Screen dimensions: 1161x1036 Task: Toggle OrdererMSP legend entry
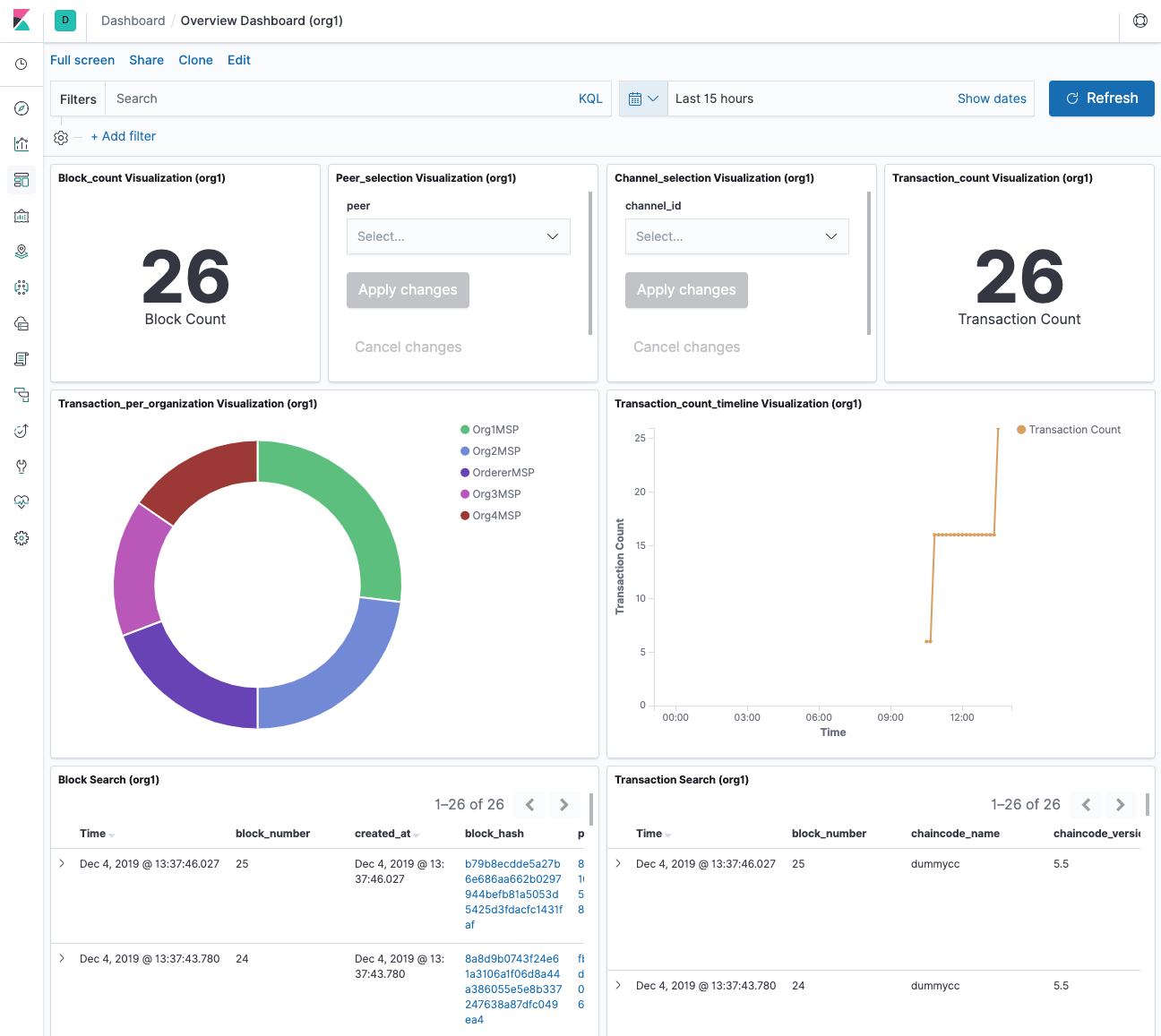coord(497,473)
